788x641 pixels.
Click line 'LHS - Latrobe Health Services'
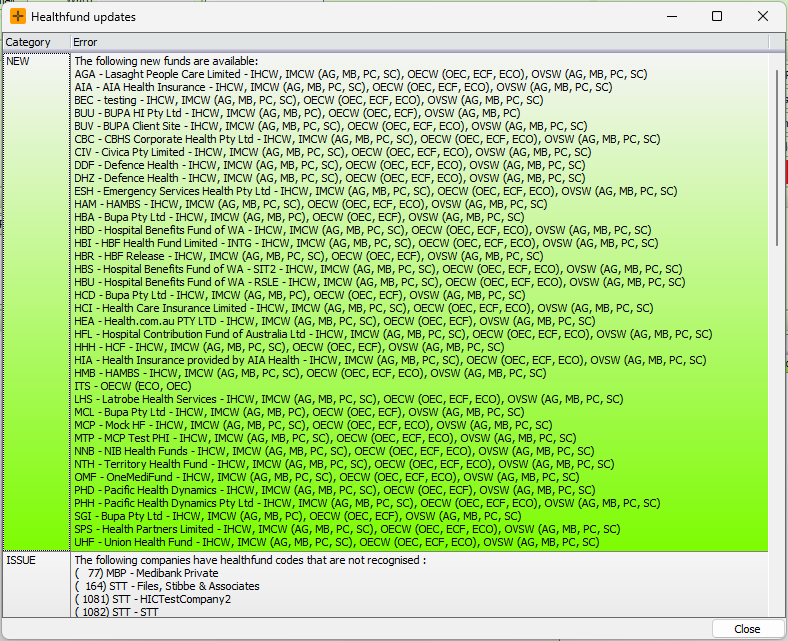(349, 399)
